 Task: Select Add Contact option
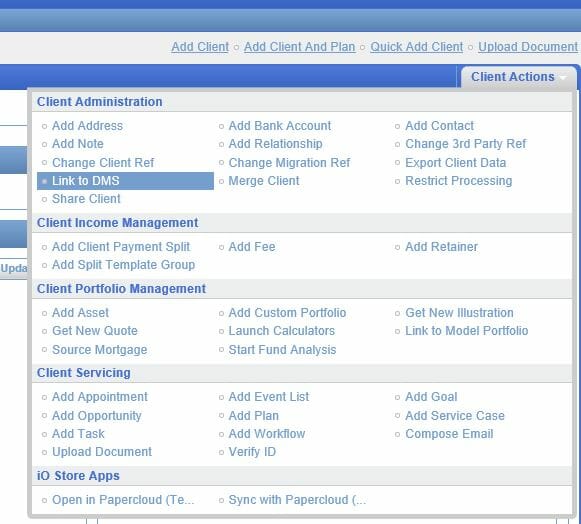[x=439, y=126]
